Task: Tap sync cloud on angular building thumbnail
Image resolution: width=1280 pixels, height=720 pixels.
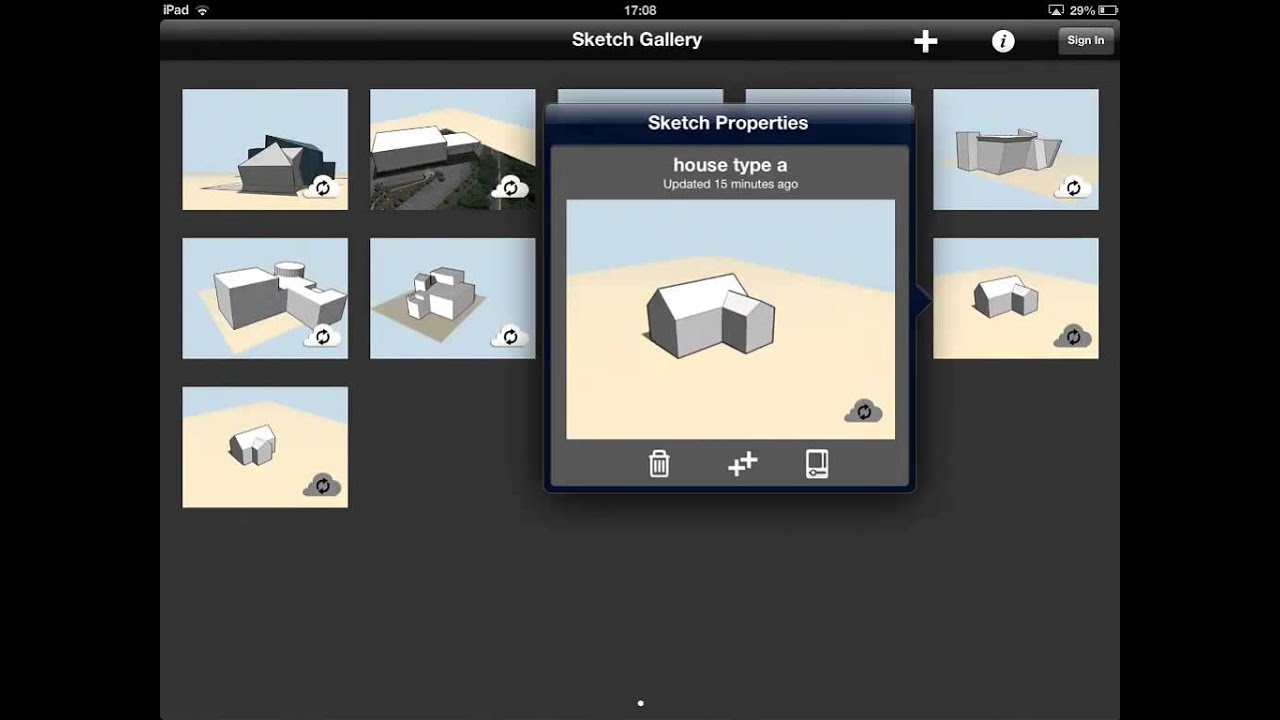Action: coord(1073,187)
